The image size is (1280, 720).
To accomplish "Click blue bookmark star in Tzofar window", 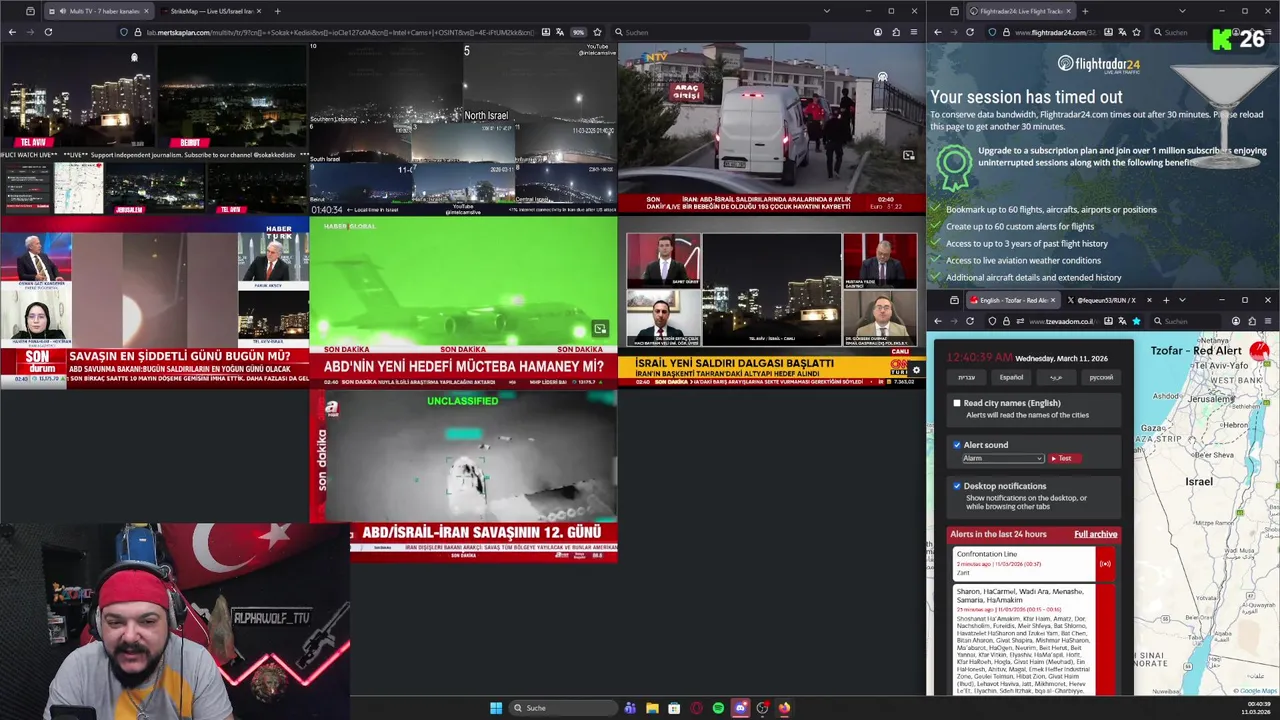I will click(1136, 321).
